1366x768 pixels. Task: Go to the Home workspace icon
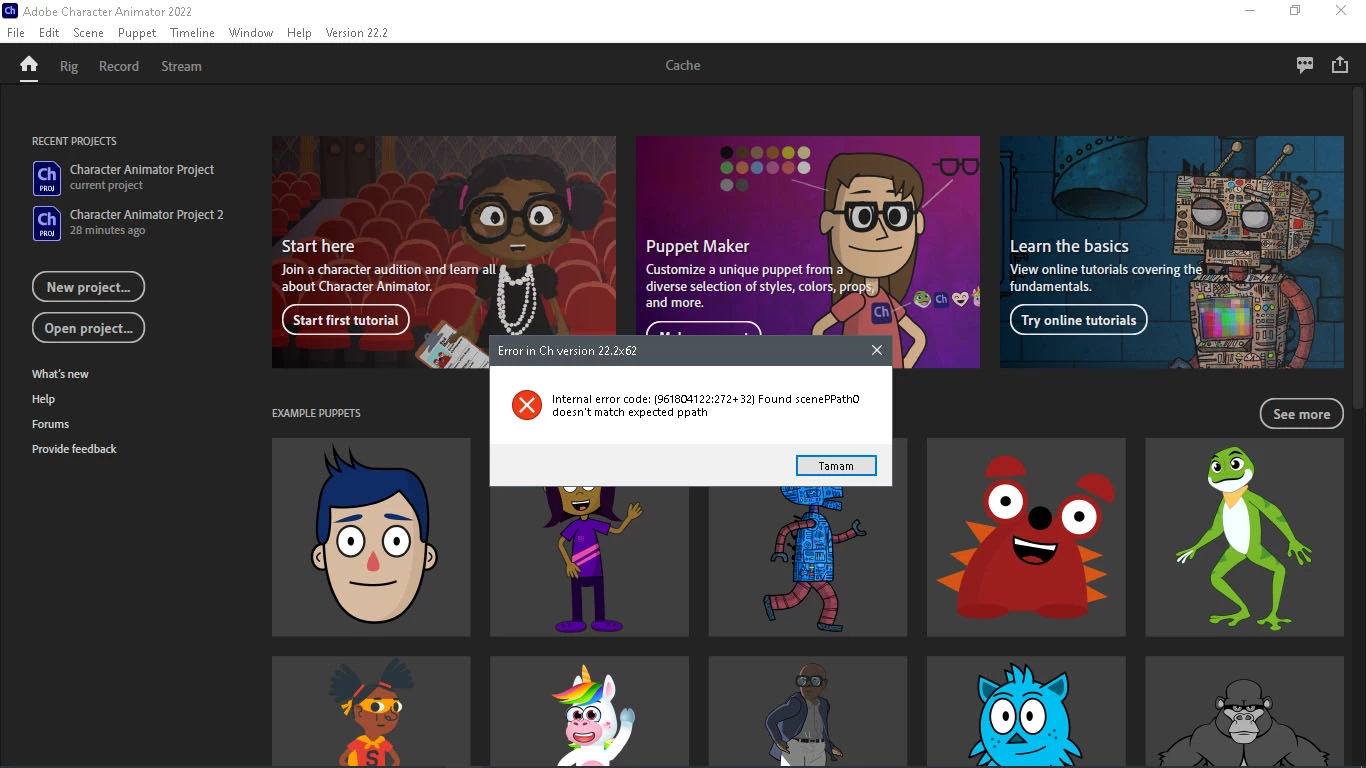pyautogui.click(x=29, y=65)
